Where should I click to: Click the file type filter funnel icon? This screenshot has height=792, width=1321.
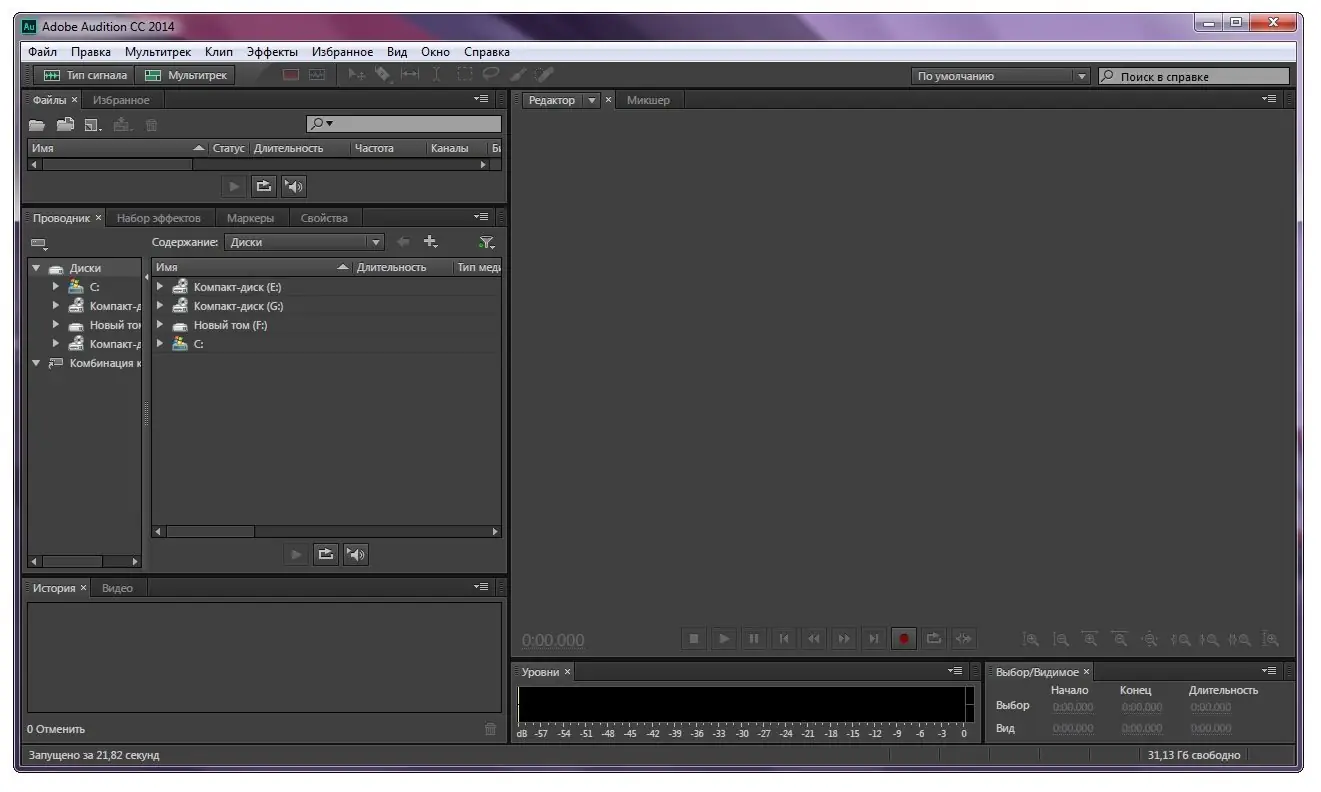(486, 242)
